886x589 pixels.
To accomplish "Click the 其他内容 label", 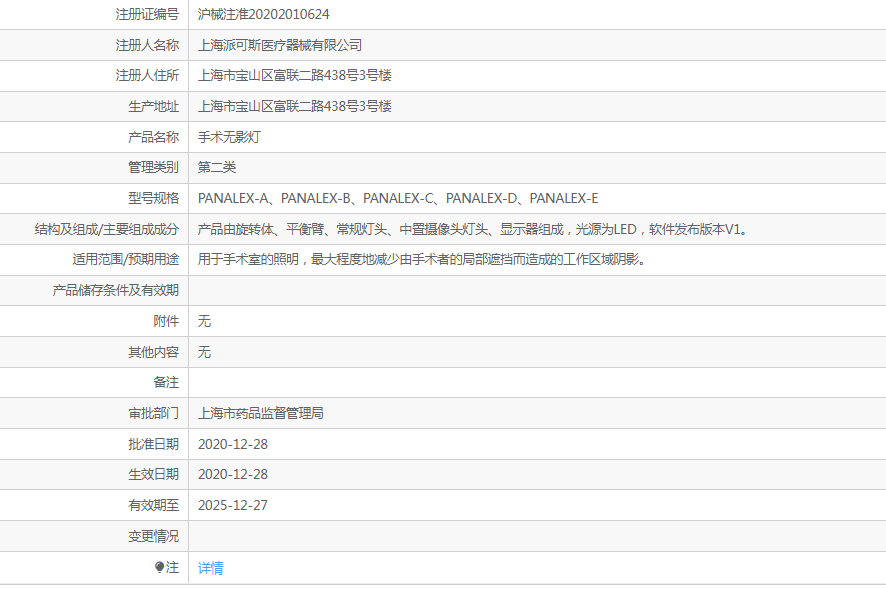I will (x=153, y=352).
